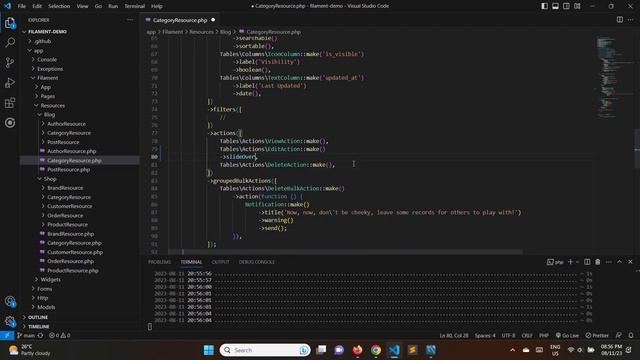Open the Accounts menu in activity bar

tap(10, 302)
